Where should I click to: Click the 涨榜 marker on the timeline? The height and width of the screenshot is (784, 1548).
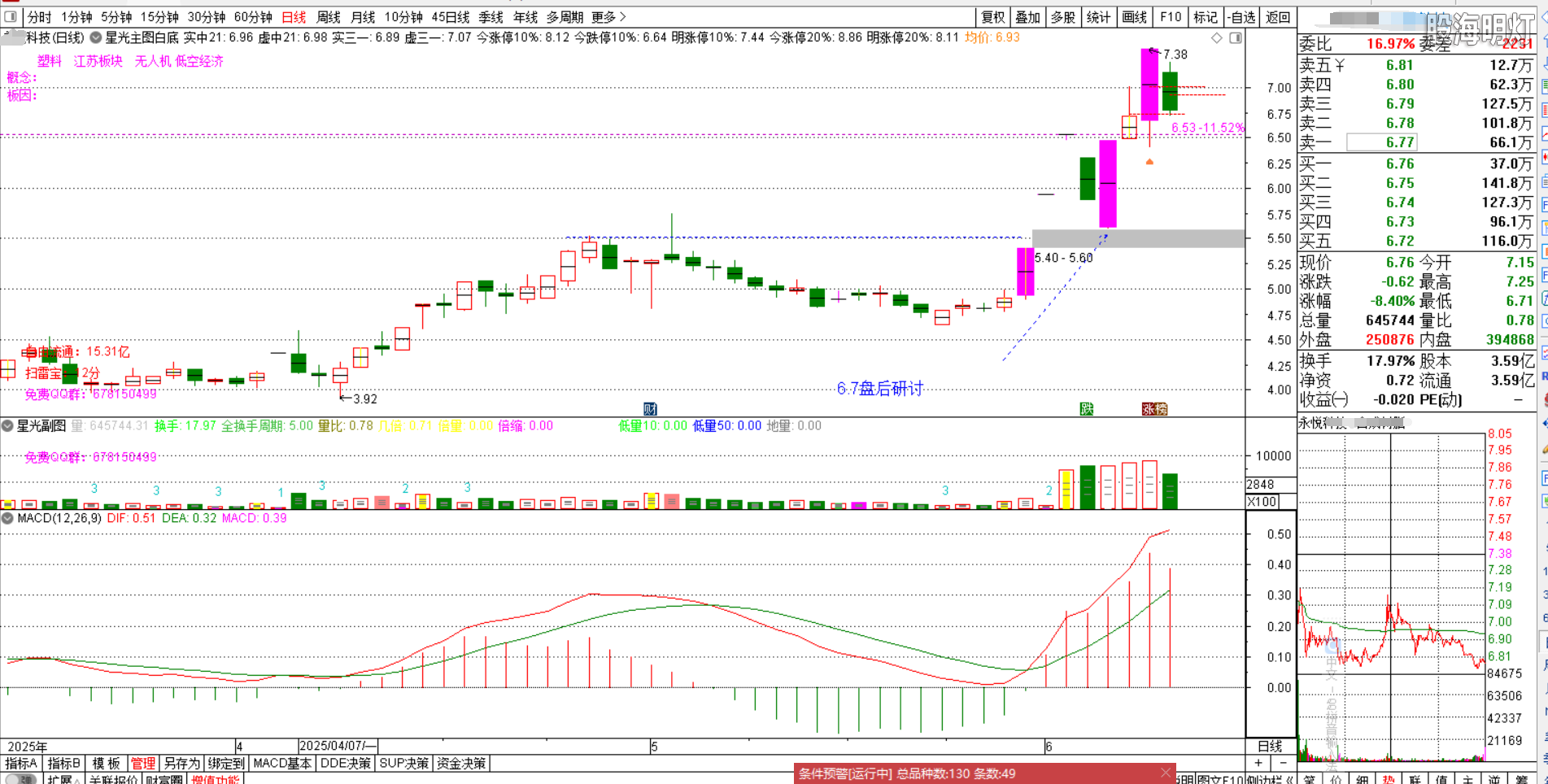point(1154,408)
